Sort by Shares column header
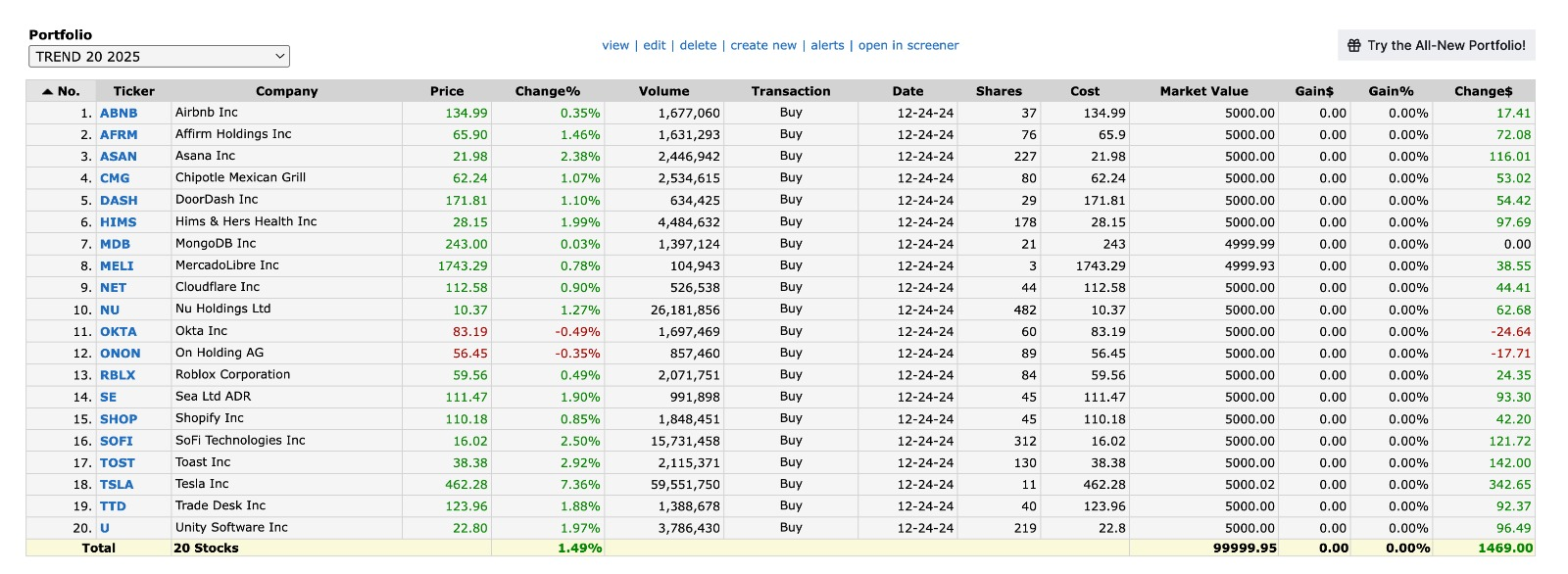This screenshot has height=574, width=1568. pos(999,91)
